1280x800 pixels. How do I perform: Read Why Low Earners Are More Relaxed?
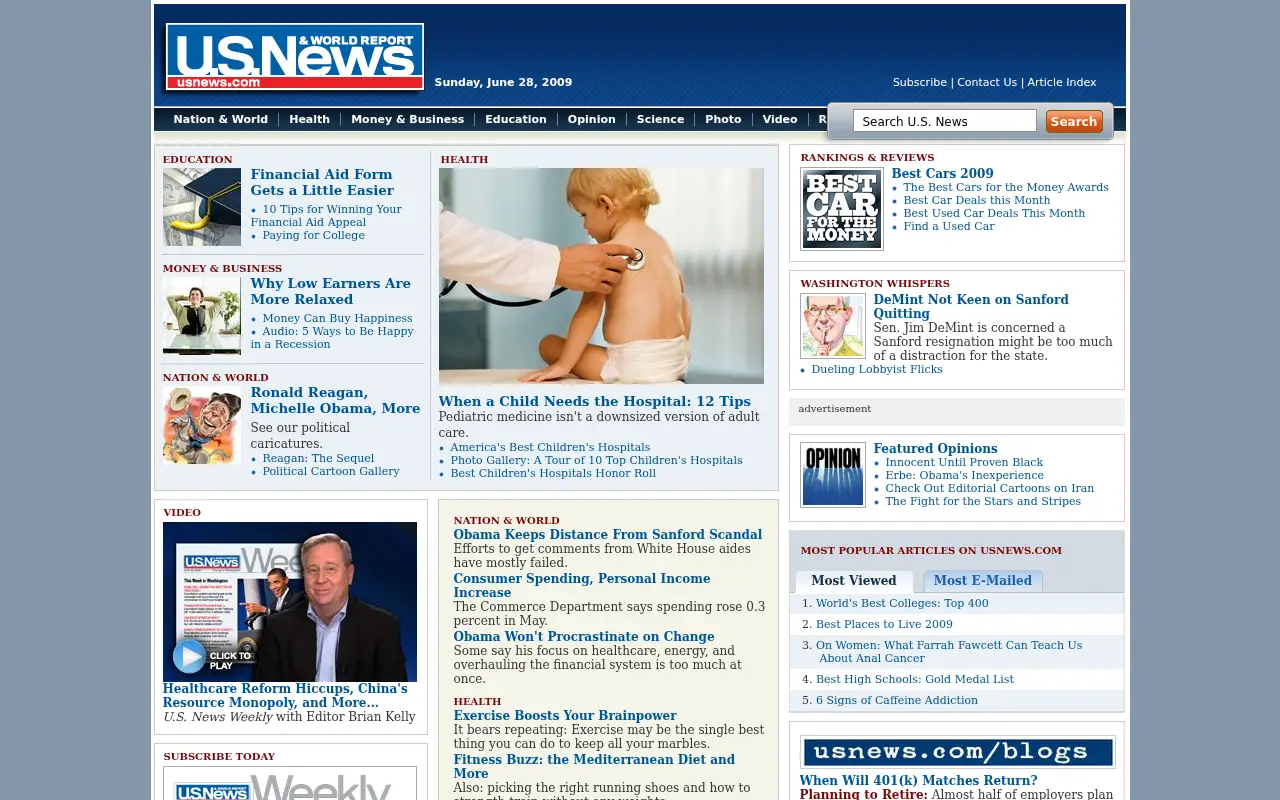click(x=330, y=291)
